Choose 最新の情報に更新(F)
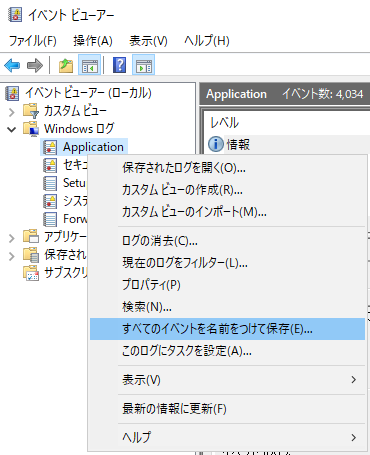The image size is (370, 455). (x=227, y=409)
